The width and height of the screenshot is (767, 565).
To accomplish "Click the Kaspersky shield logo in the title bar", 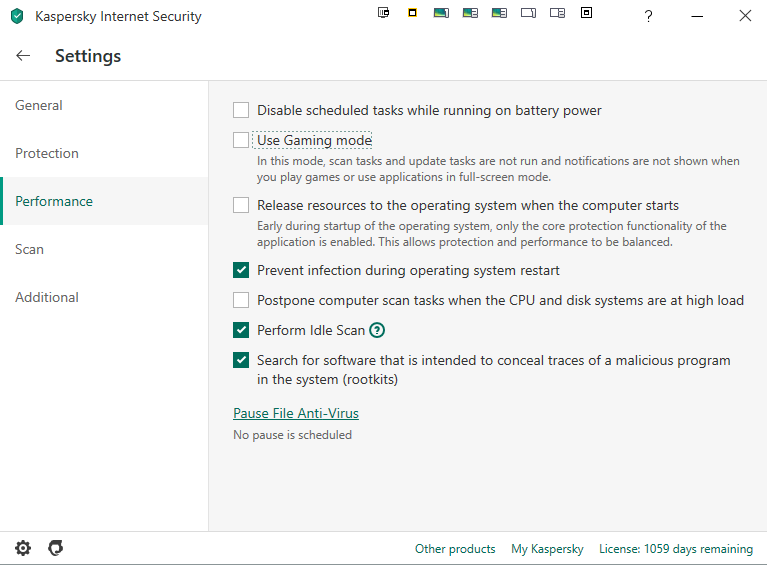I will coord(16,16).
